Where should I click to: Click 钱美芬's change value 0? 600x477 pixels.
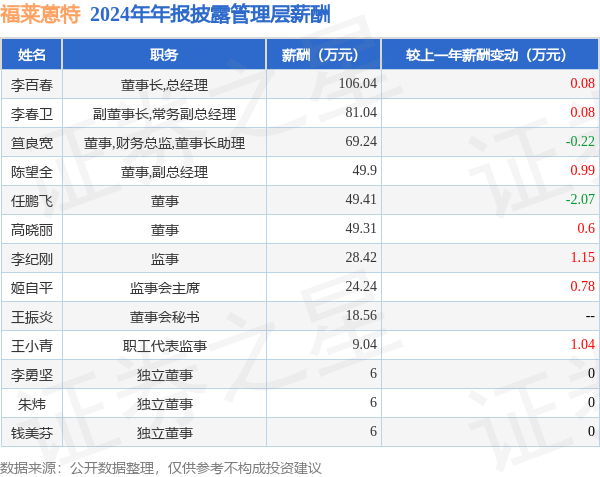pyautogui.click(x=591, y=431)
